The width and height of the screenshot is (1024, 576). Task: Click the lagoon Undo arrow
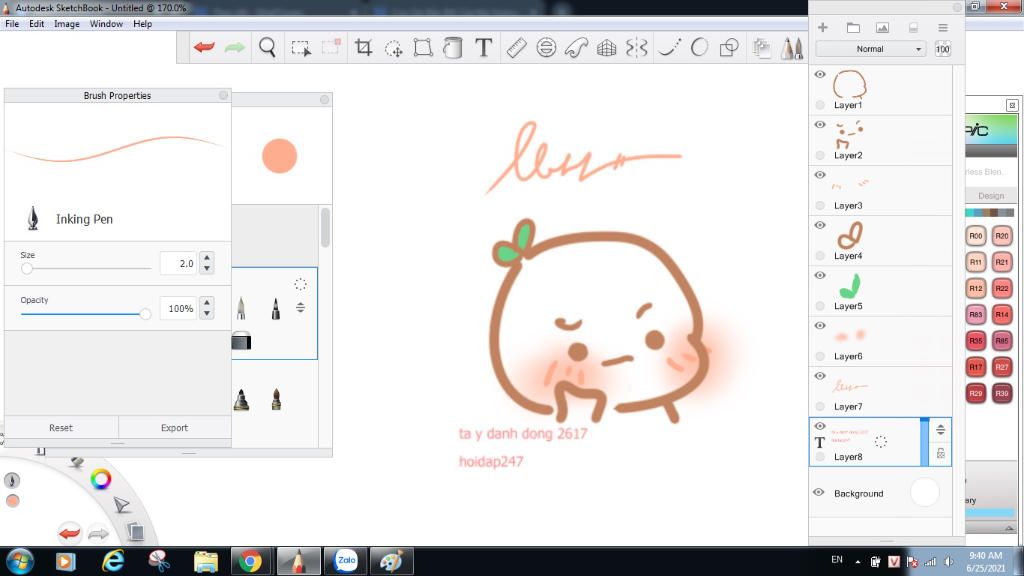[69, 534]
